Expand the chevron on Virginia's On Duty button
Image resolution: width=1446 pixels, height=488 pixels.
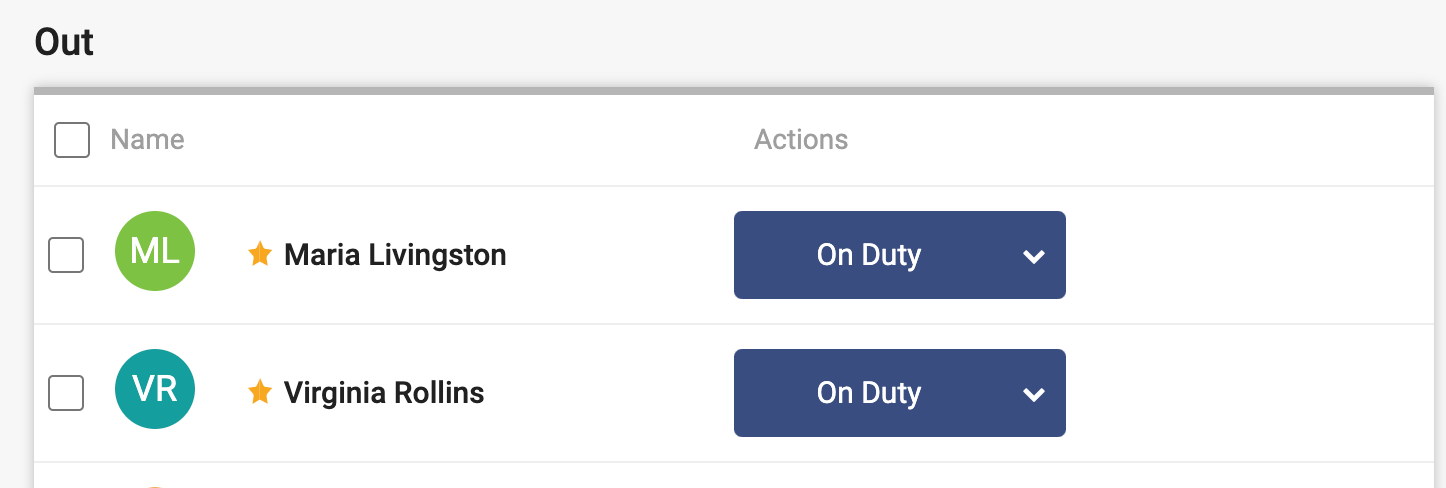tap(1034, 394)
